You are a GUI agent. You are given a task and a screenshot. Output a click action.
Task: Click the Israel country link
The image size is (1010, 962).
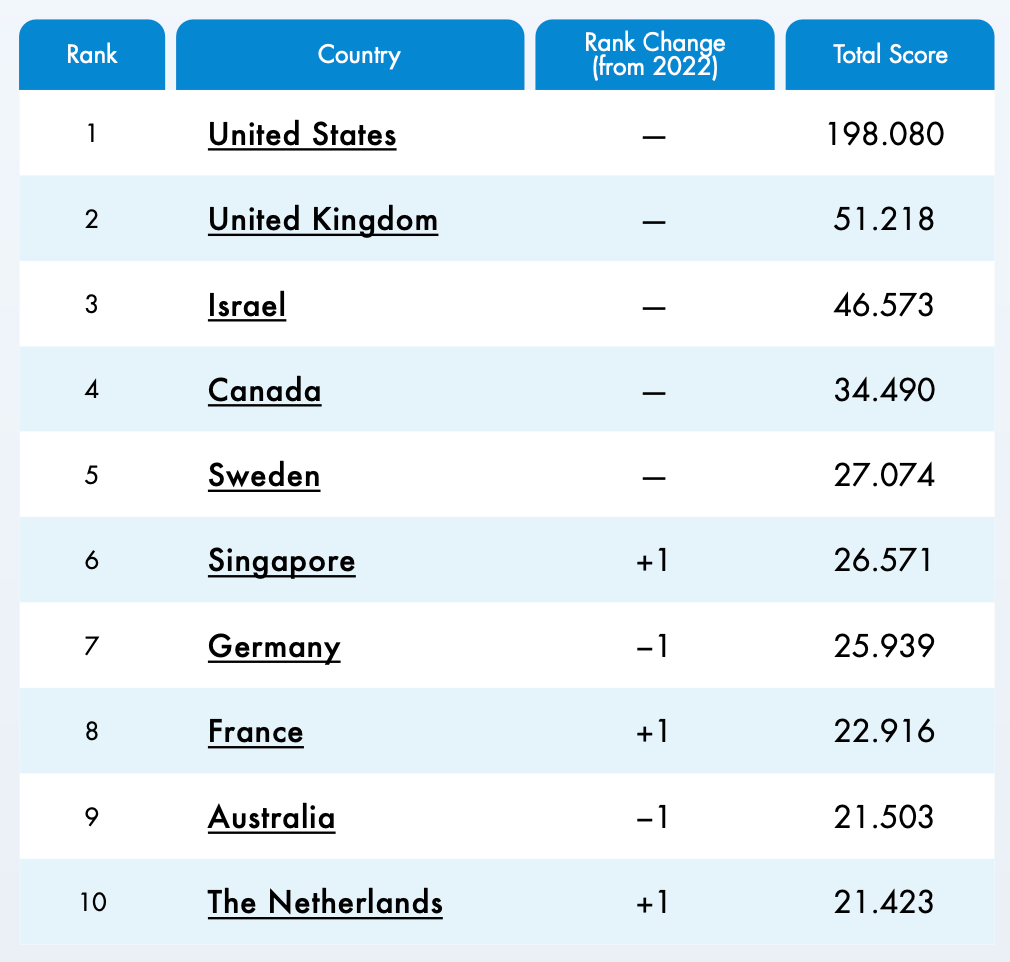(x=247, y=304)
